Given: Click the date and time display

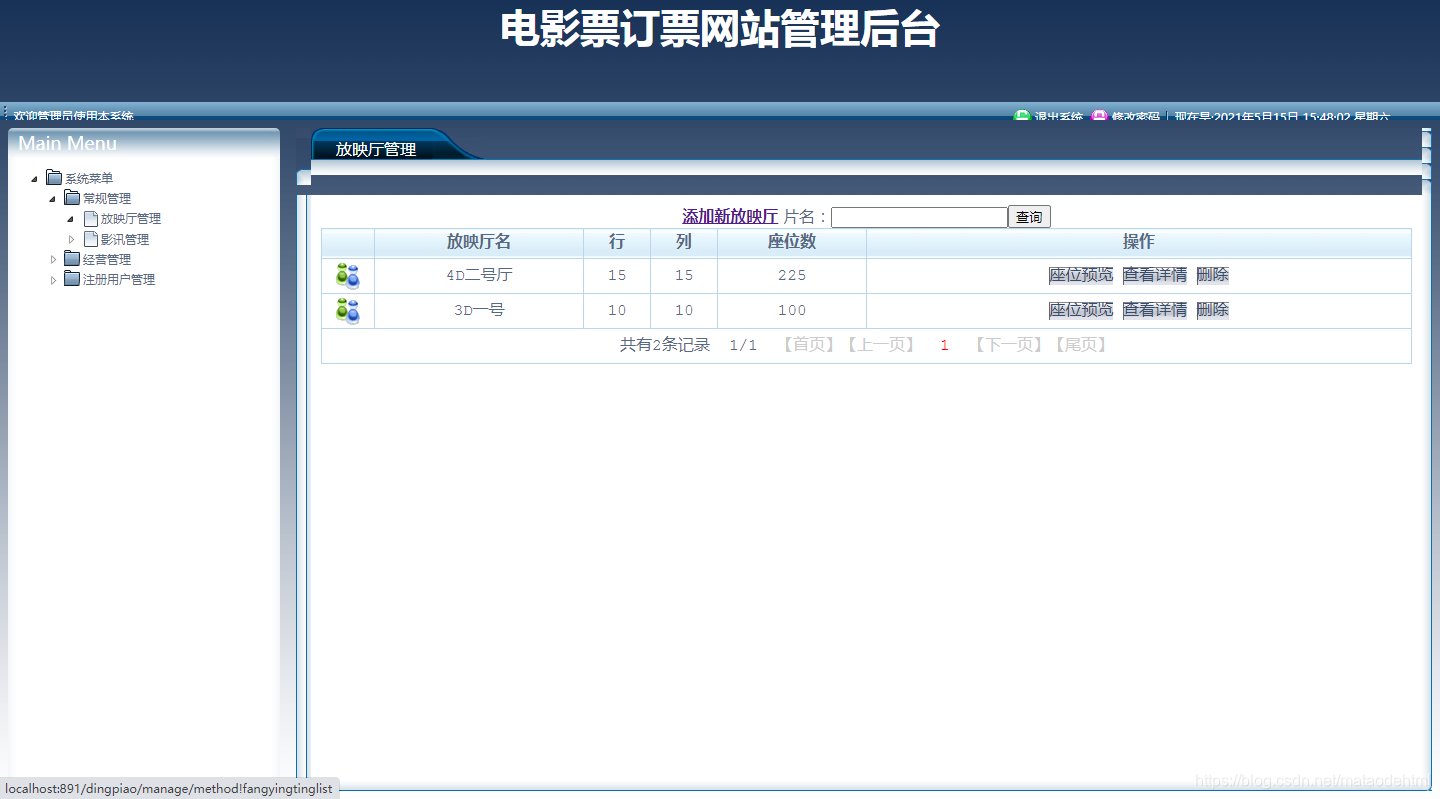Looking at the screenshot, I should [x=1282, y=117].
